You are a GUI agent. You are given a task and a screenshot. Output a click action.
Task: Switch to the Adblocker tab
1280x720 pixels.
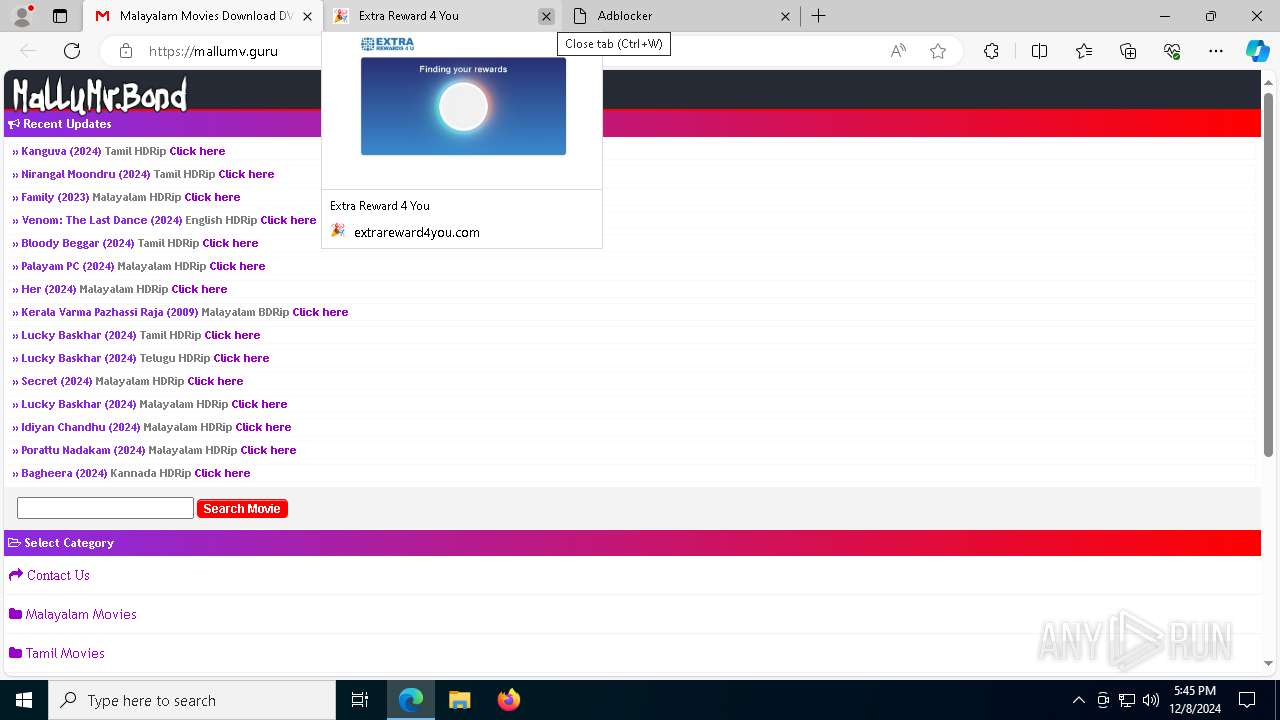[682, 16]
